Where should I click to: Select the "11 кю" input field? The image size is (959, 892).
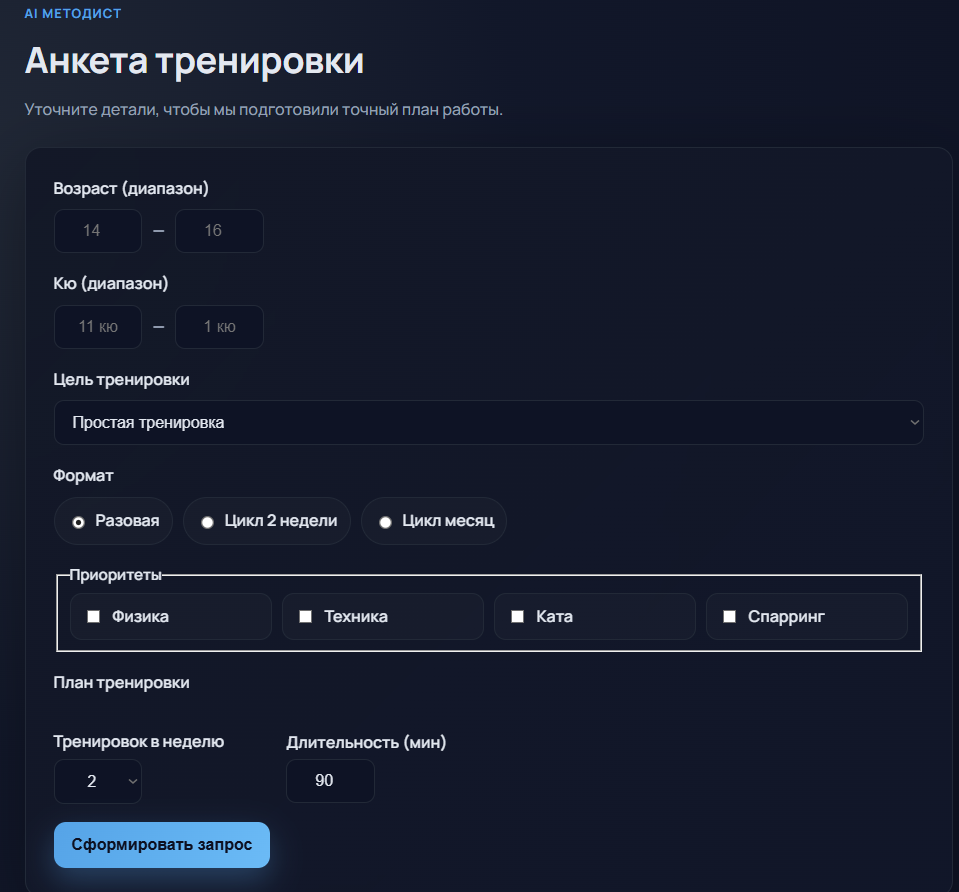[97, 326]
